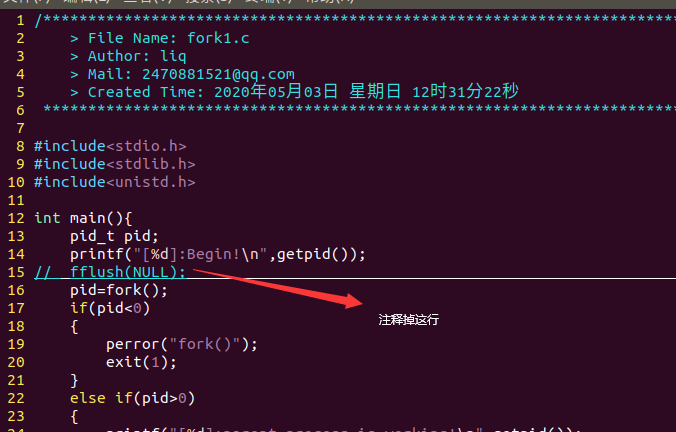Screen dimensions: 676x432
Task: Click the exit(1); statement
Action: pyautogui.click(x=141, y=362)
